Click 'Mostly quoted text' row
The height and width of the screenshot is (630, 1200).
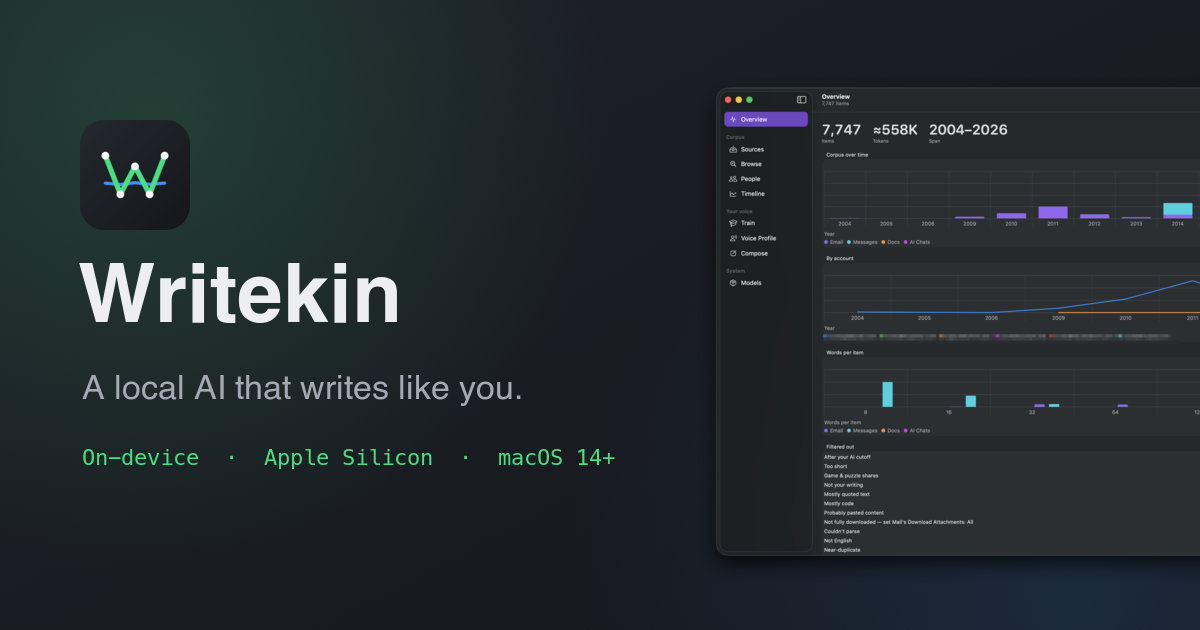point(847,494)
